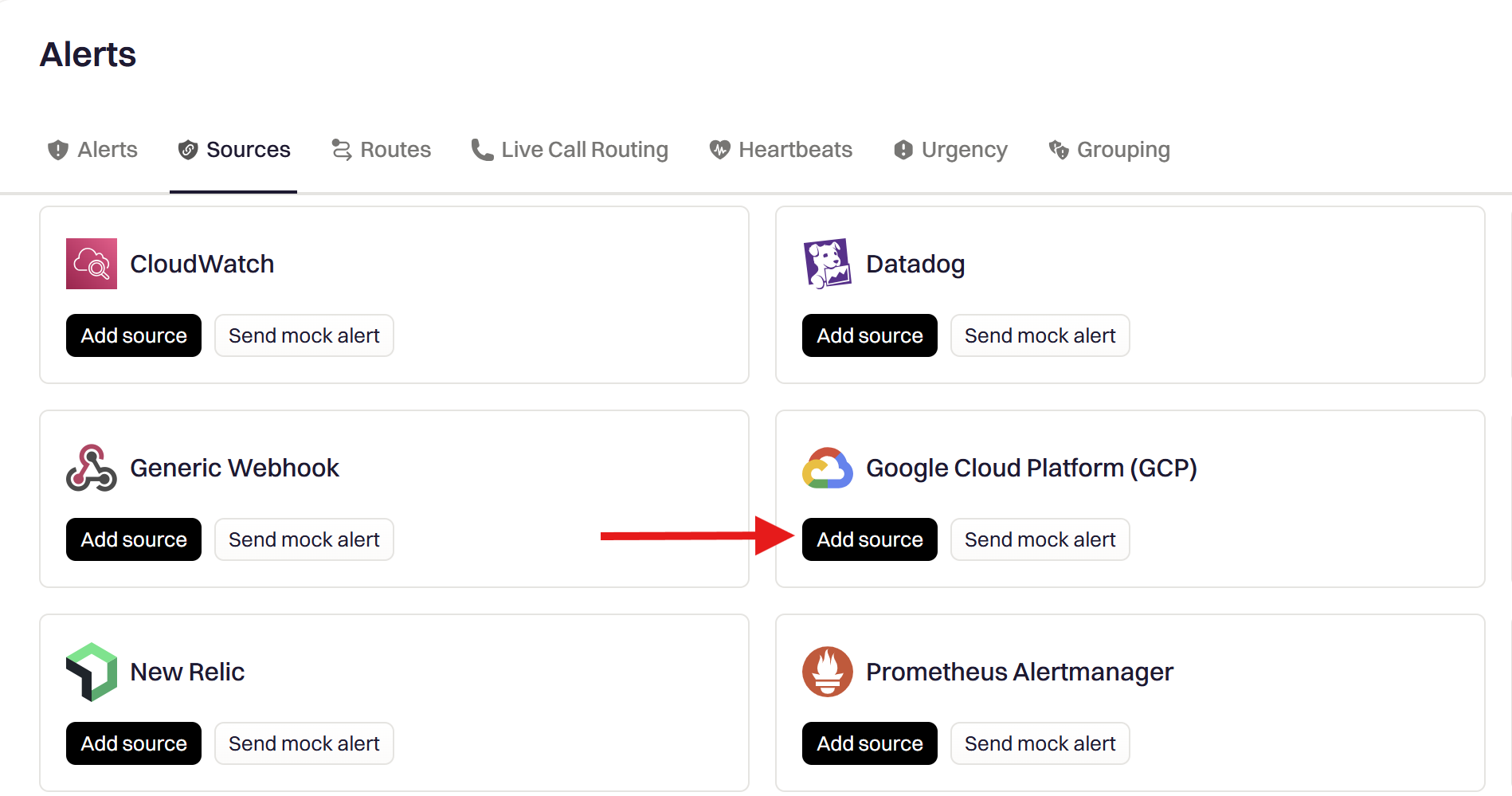The image size is (1512, 796).
Task: Add source for Generic Webhook
Action: 134,539
